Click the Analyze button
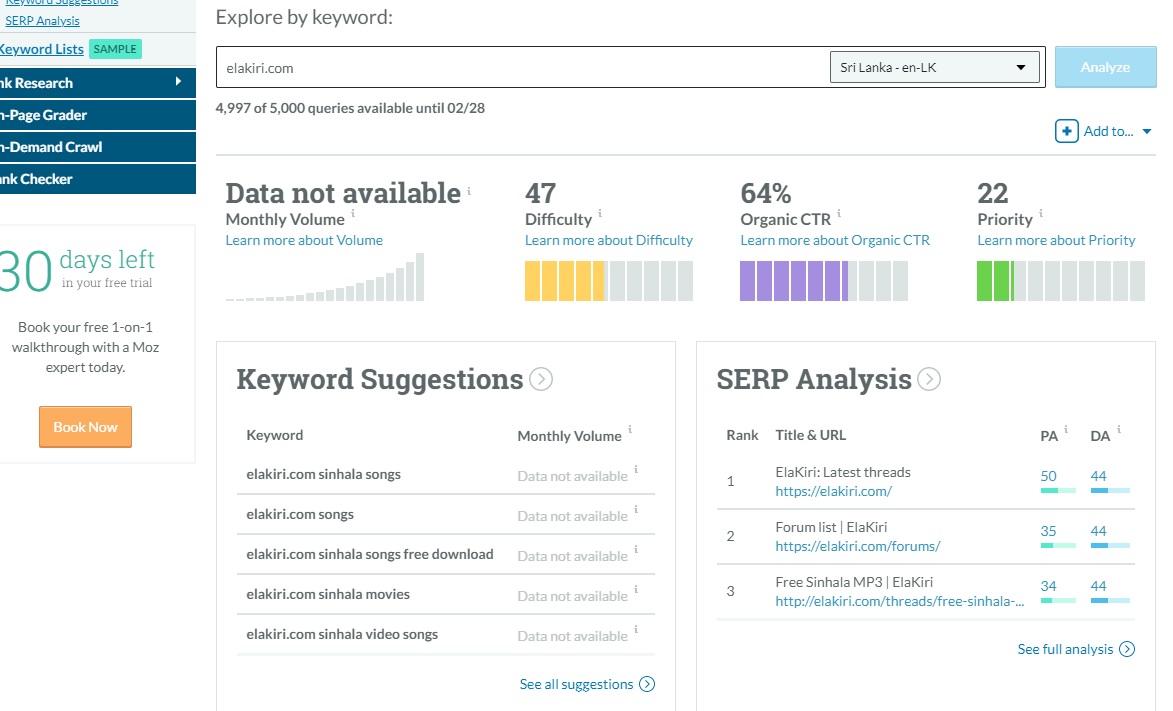The width and height of the screenshot is (1173, 711). point(1105,67)
